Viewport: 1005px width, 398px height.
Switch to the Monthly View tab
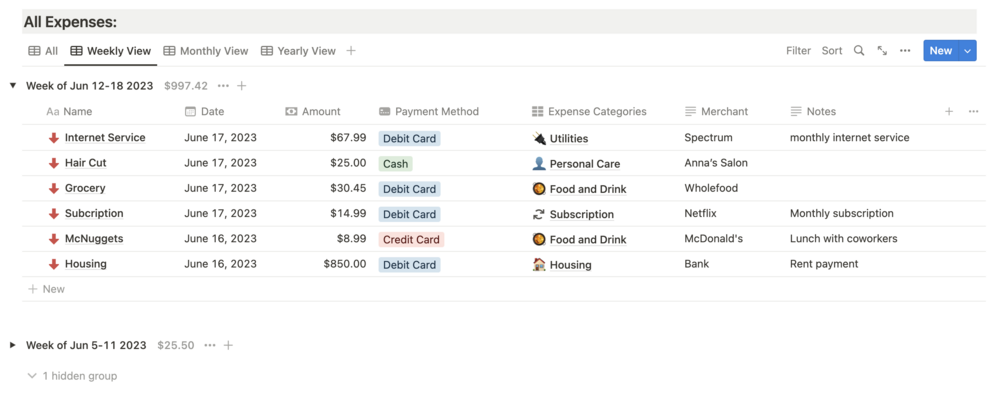206,51
